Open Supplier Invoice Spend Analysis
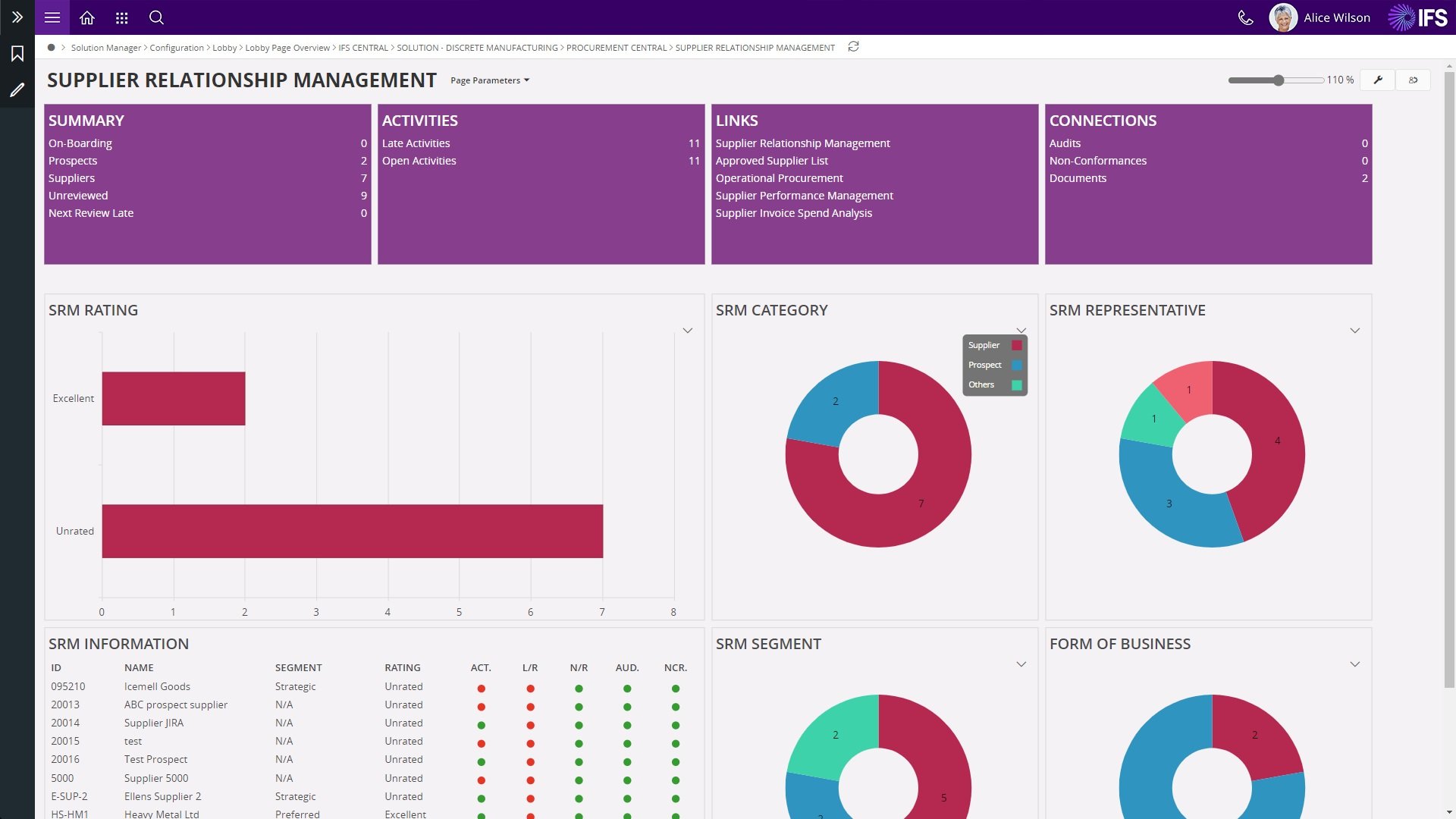 coord(794,212)
